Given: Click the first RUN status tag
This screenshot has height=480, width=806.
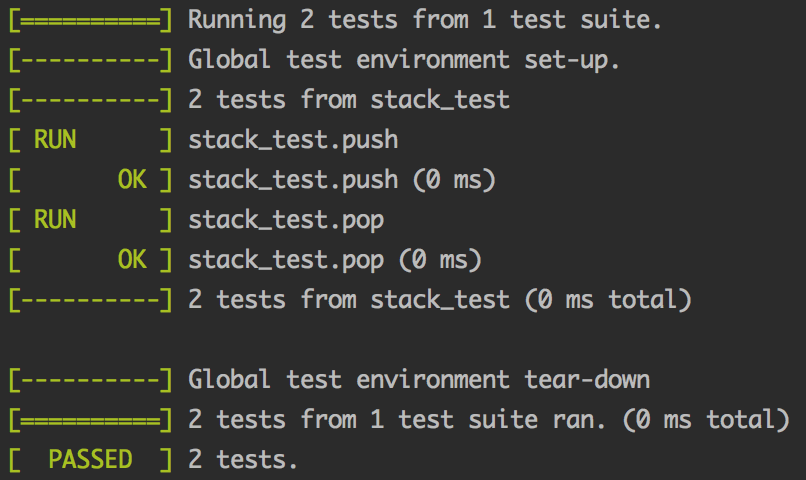Looking at the screenshot, I should click(x=55, y=140).
